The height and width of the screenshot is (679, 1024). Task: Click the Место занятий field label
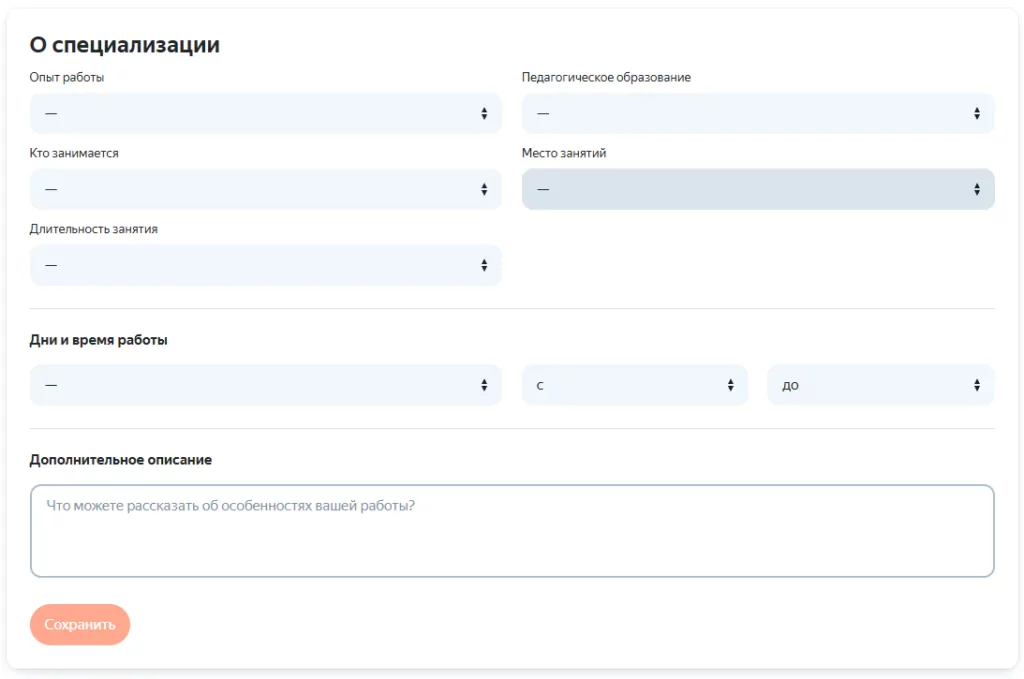click(x=564, y=153)
